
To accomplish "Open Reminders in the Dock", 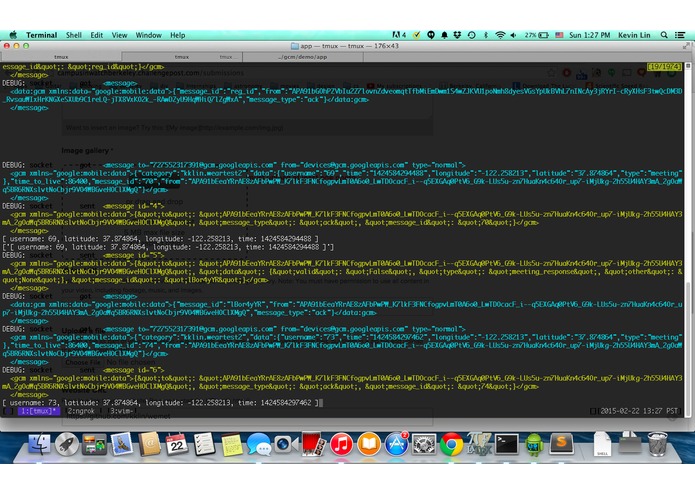I will coord(204,444).
